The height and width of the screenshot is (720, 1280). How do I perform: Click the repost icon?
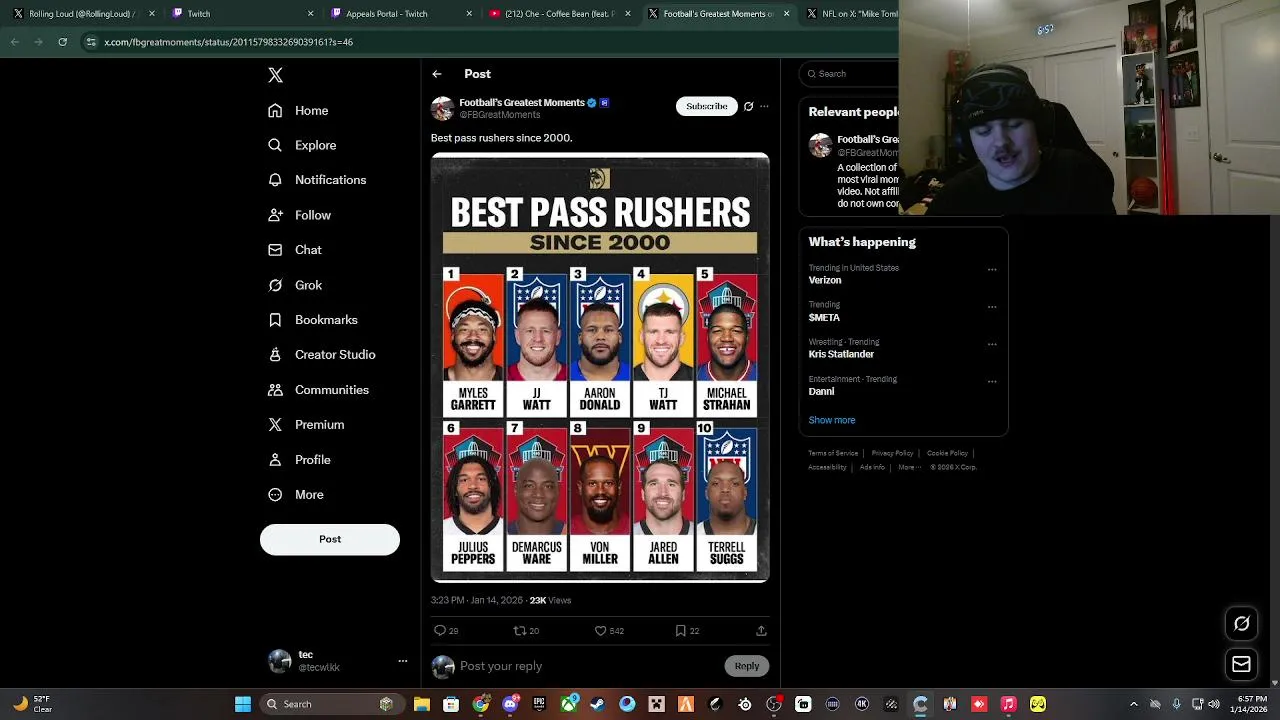(x=519, y=631)
